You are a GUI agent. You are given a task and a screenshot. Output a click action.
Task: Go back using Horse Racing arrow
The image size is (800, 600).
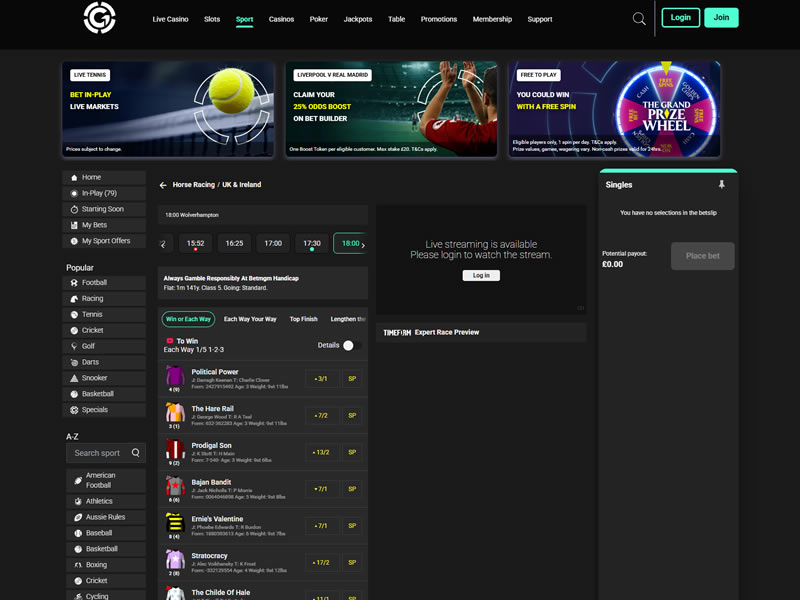(x=163, y=185)
